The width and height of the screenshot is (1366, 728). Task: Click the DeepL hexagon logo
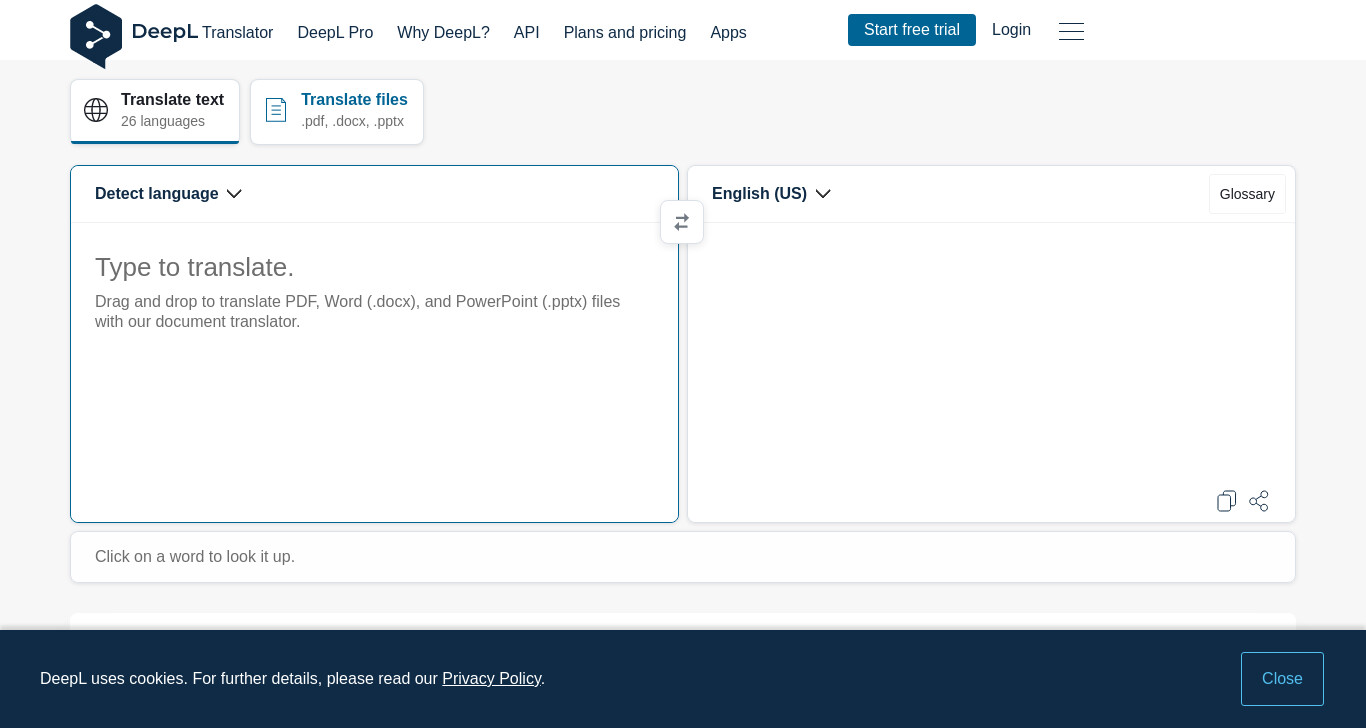96,36
